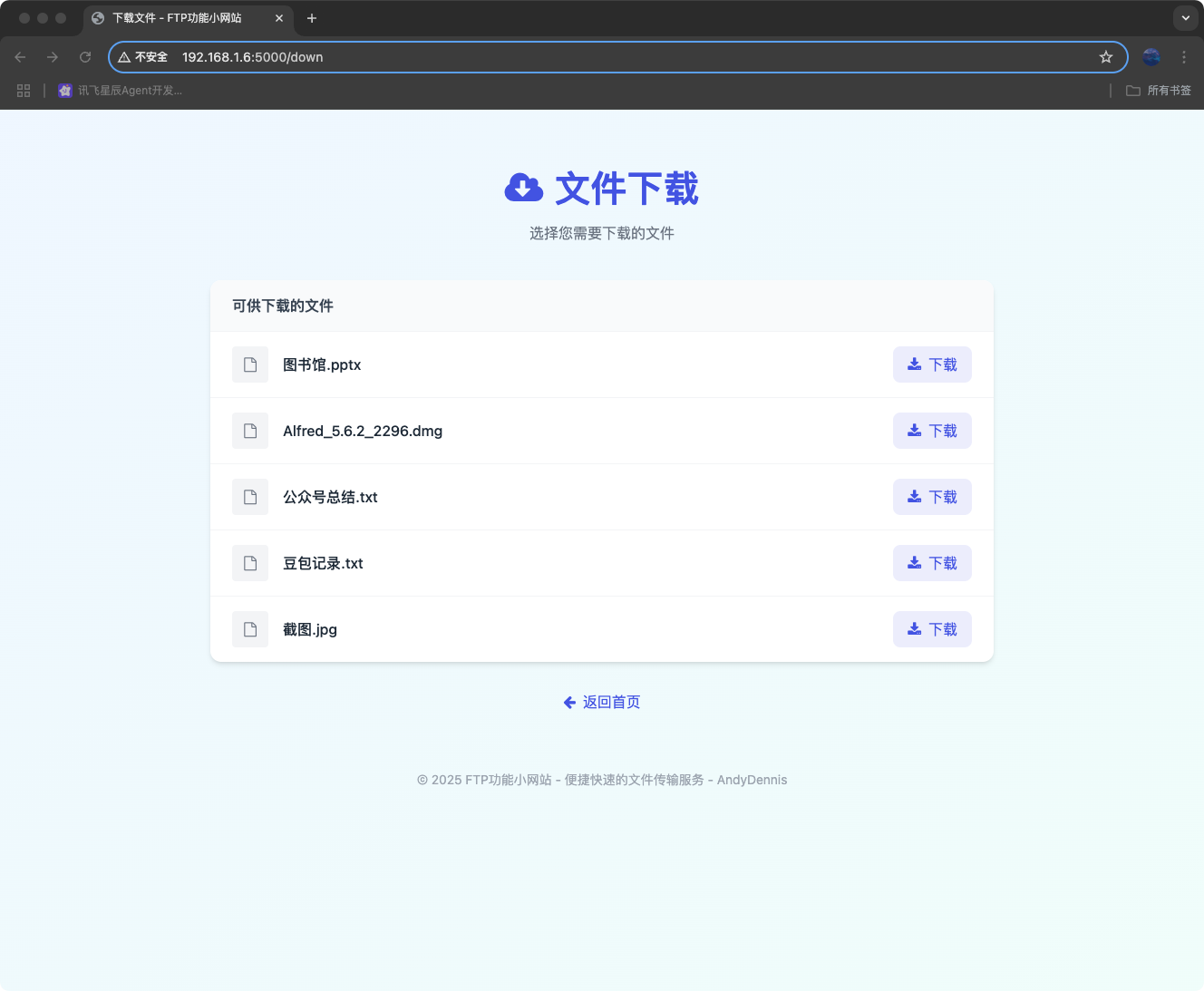
Task: Open 讯飞星辰Agent开发 bookmark
Action: pos(121,90)
